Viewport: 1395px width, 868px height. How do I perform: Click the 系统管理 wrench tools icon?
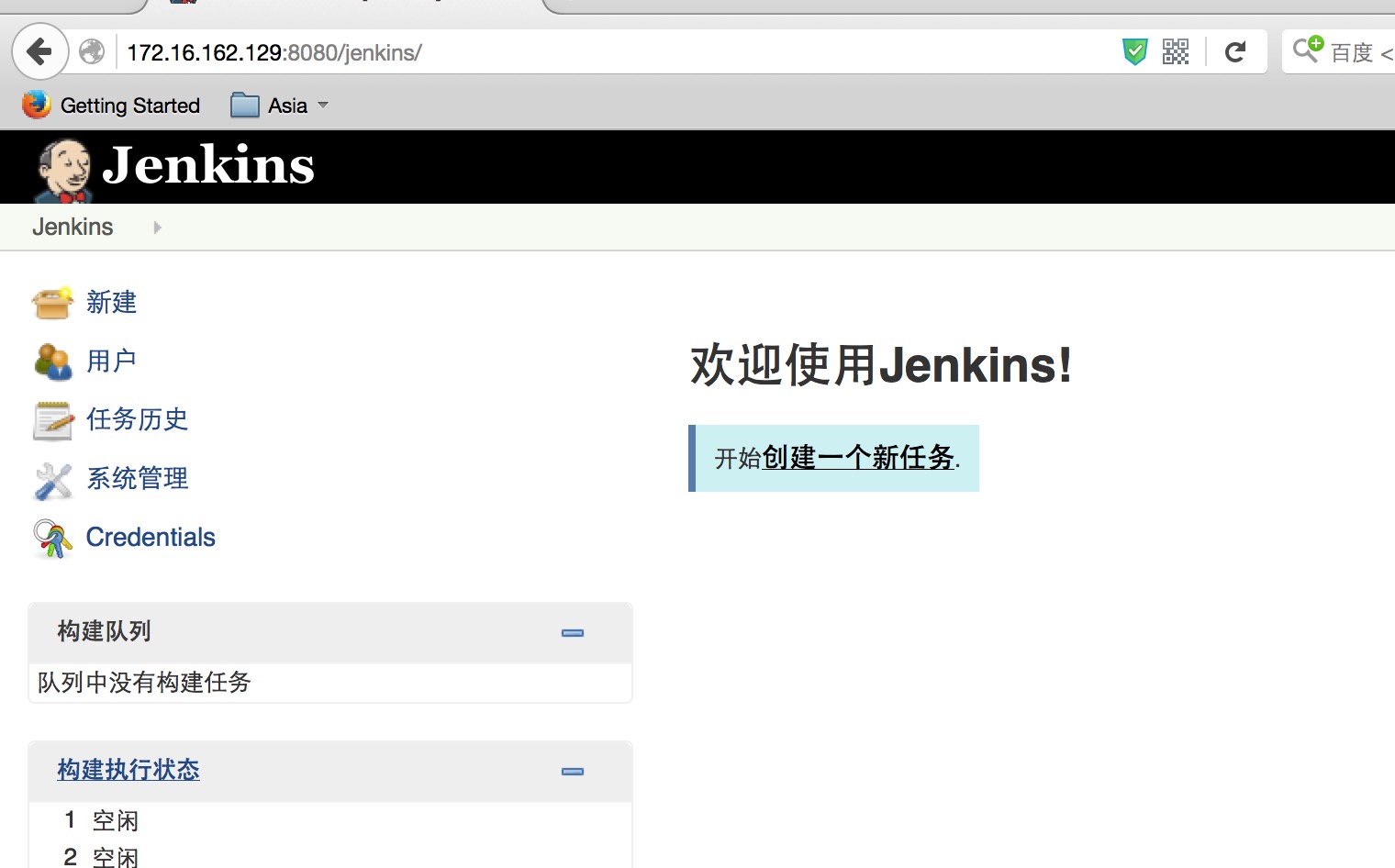pos(52,480)
